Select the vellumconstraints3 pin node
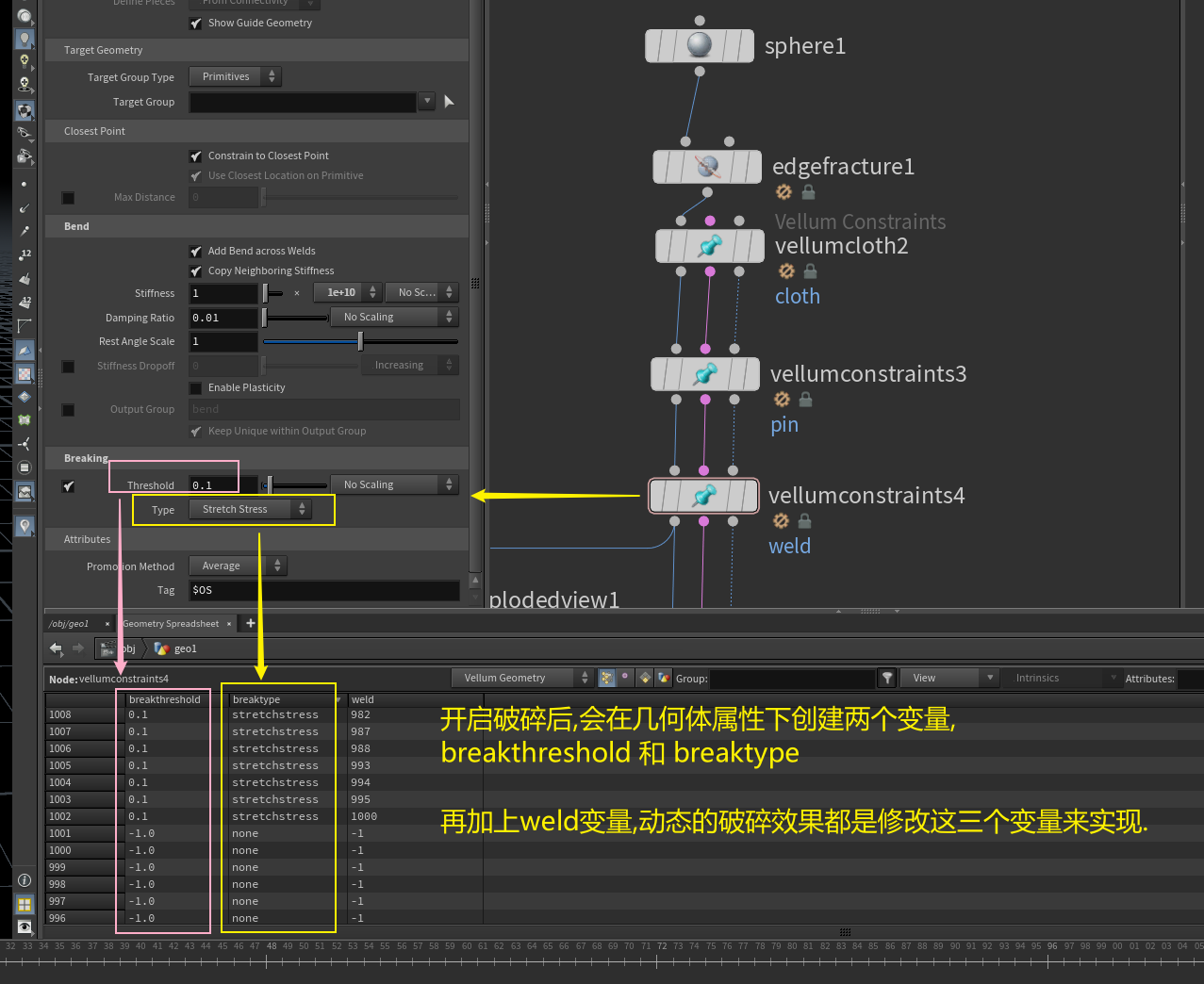The image size is (1204, 984). (x=705, y=374)
